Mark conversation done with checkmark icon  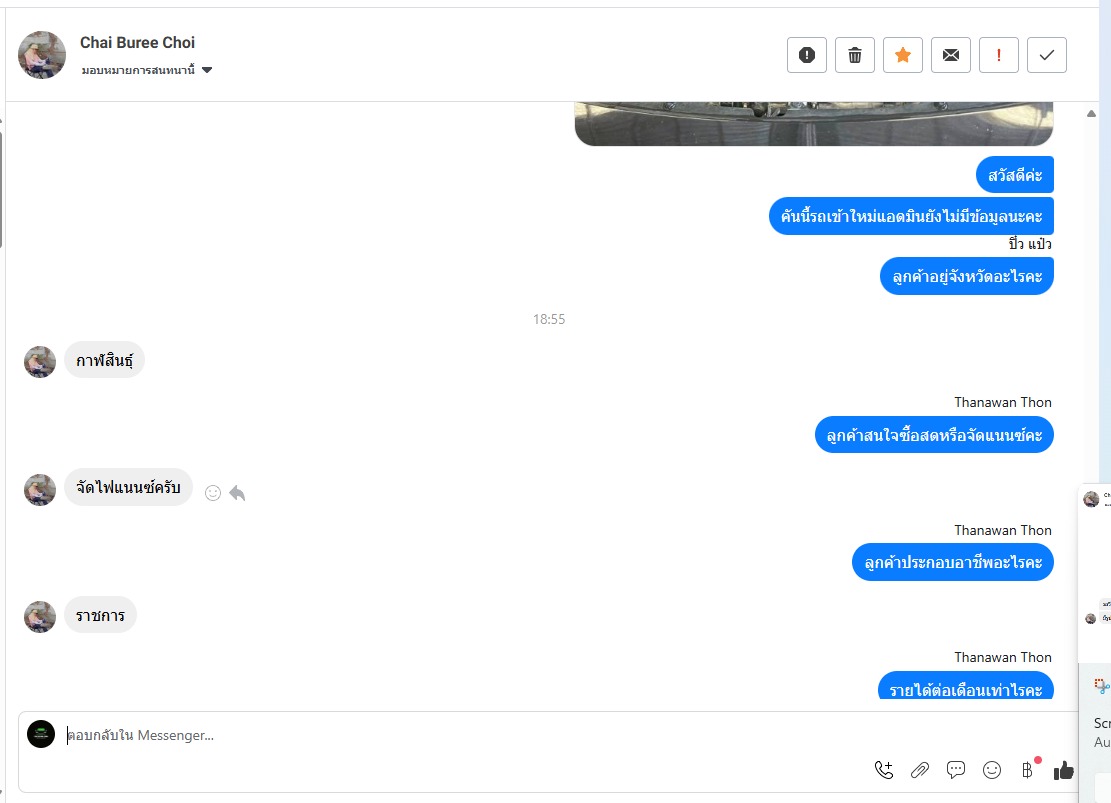[1047, 55]
